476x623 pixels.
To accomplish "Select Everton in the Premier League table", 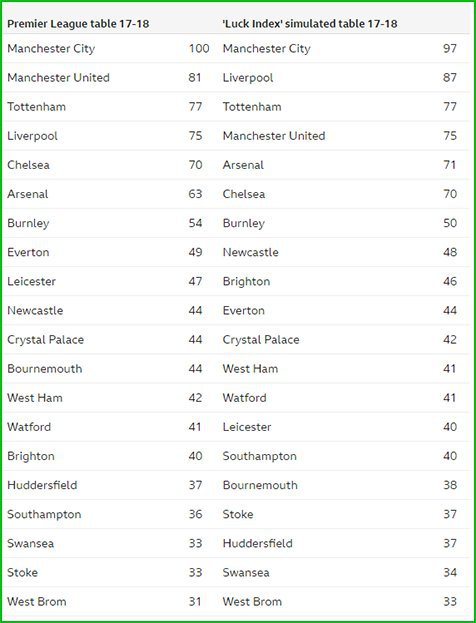I will (28, 252).
